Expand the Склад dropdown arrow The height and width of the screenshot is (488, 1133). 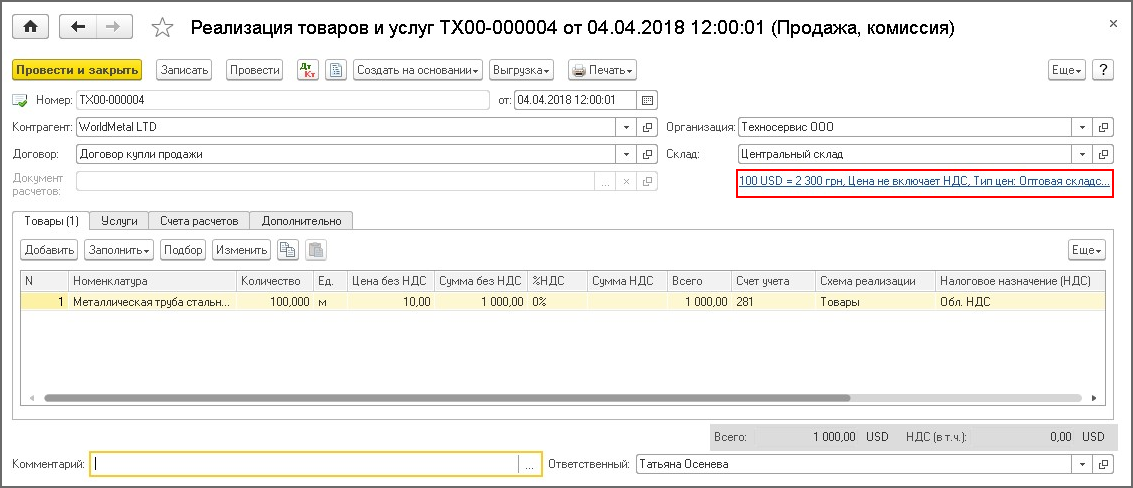click(x=1082, y=155)
